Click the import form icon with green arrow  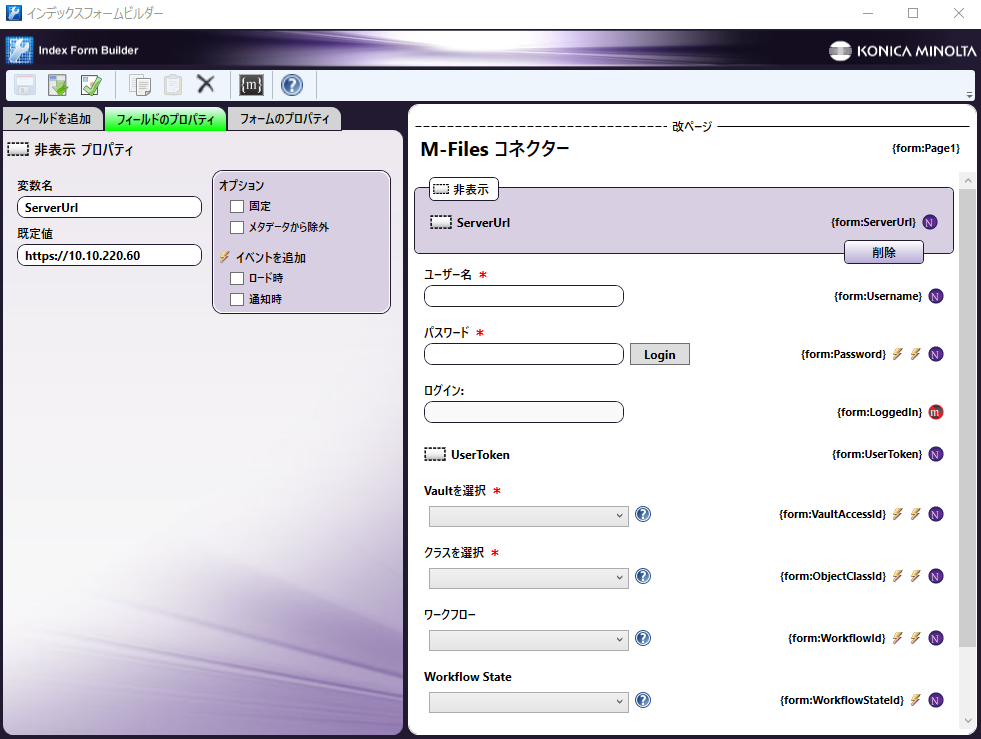[x=58, y=85]
